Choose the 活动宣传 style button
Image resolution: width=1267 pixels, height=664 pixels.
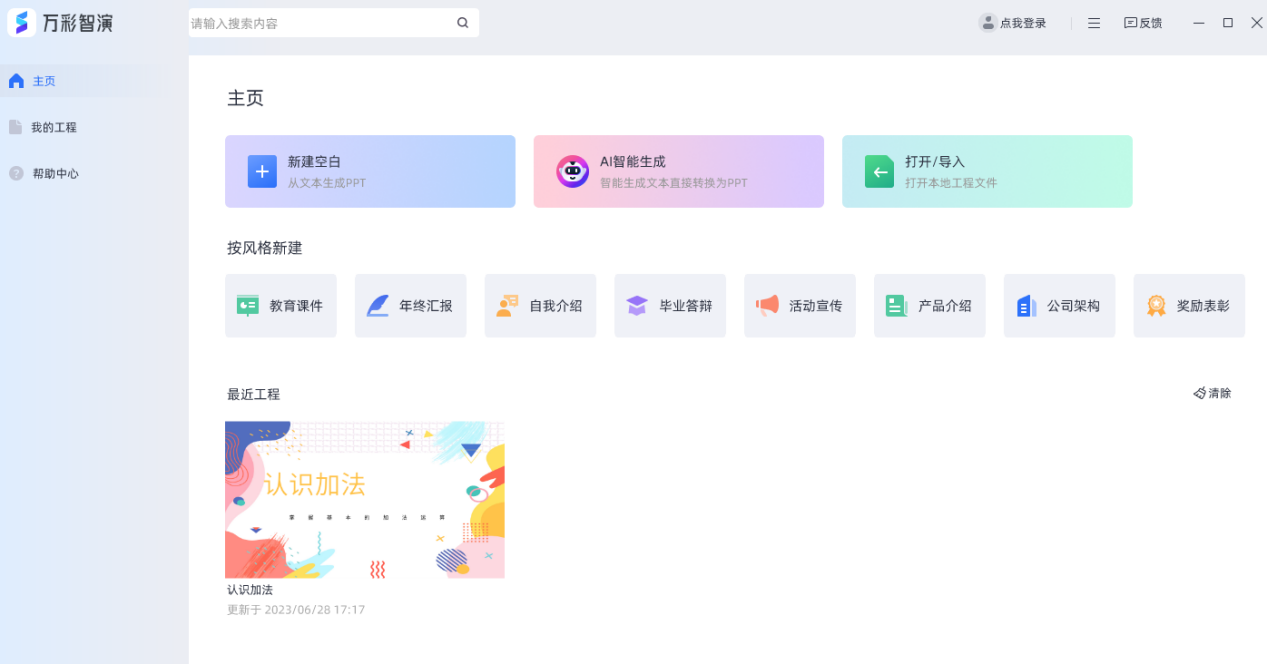[800, 306]
